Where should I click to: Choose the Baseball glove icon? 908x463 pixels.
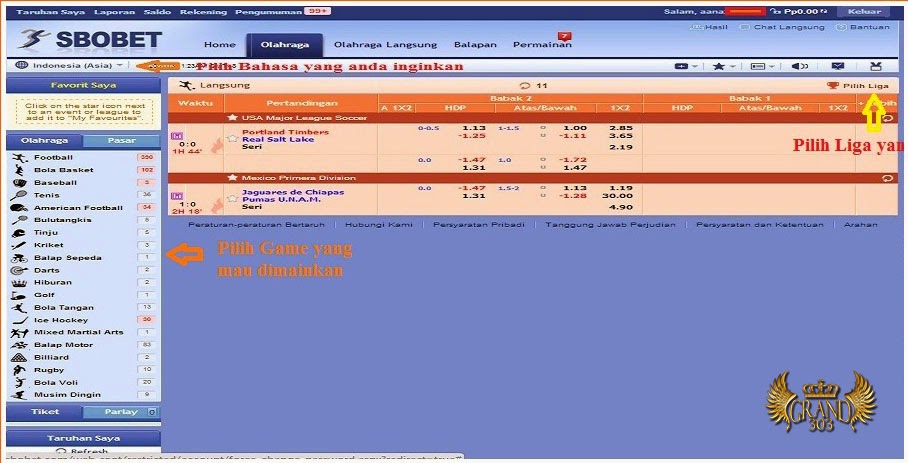(x=19, y=183)
